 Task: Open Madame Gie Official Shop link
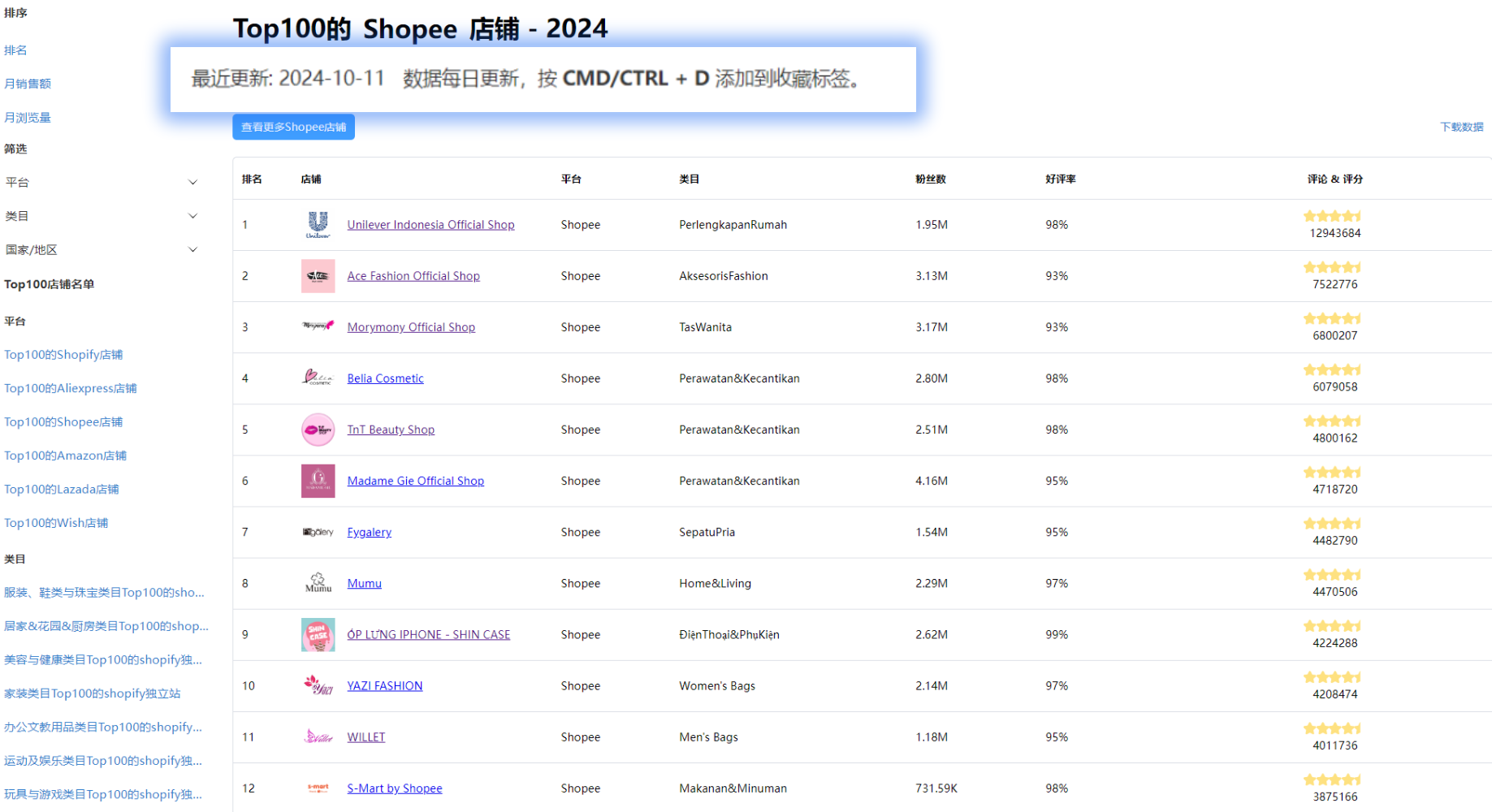416,481
